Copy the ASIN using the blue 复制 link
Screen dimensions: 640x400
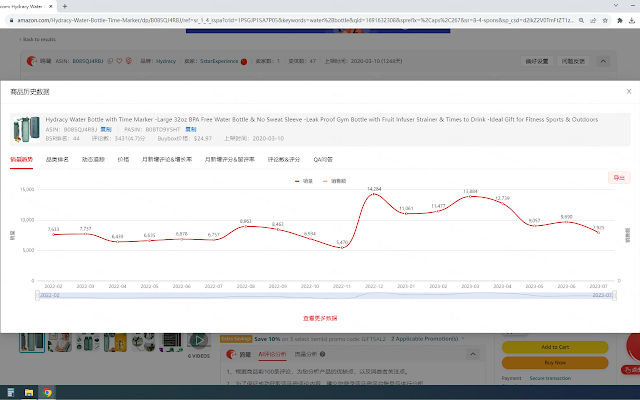tap(106, 129)
